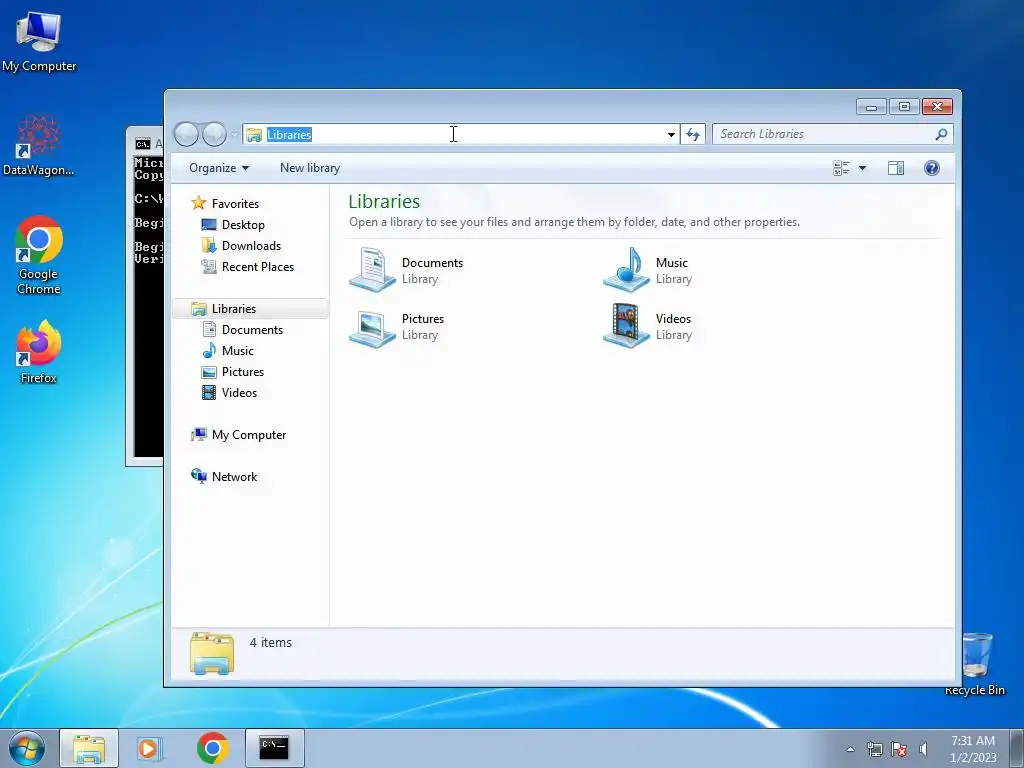Minimize the Libraries Explorer window

(871, 106)
